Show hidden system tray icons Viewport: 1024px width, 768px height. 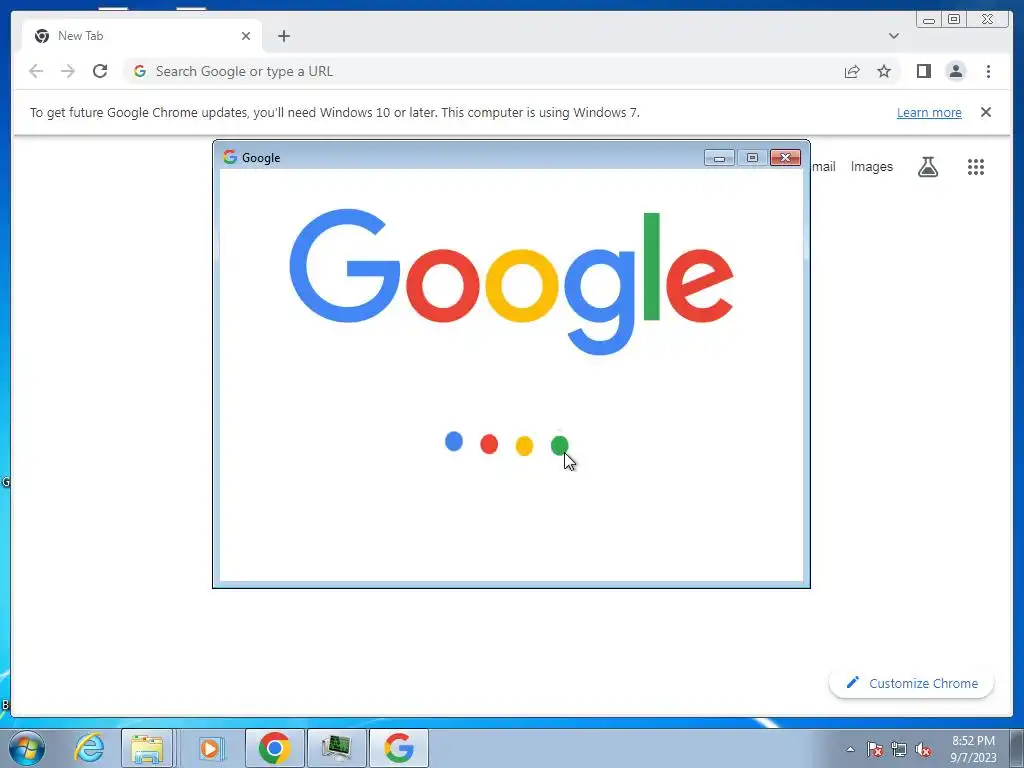tap(850, 749)
